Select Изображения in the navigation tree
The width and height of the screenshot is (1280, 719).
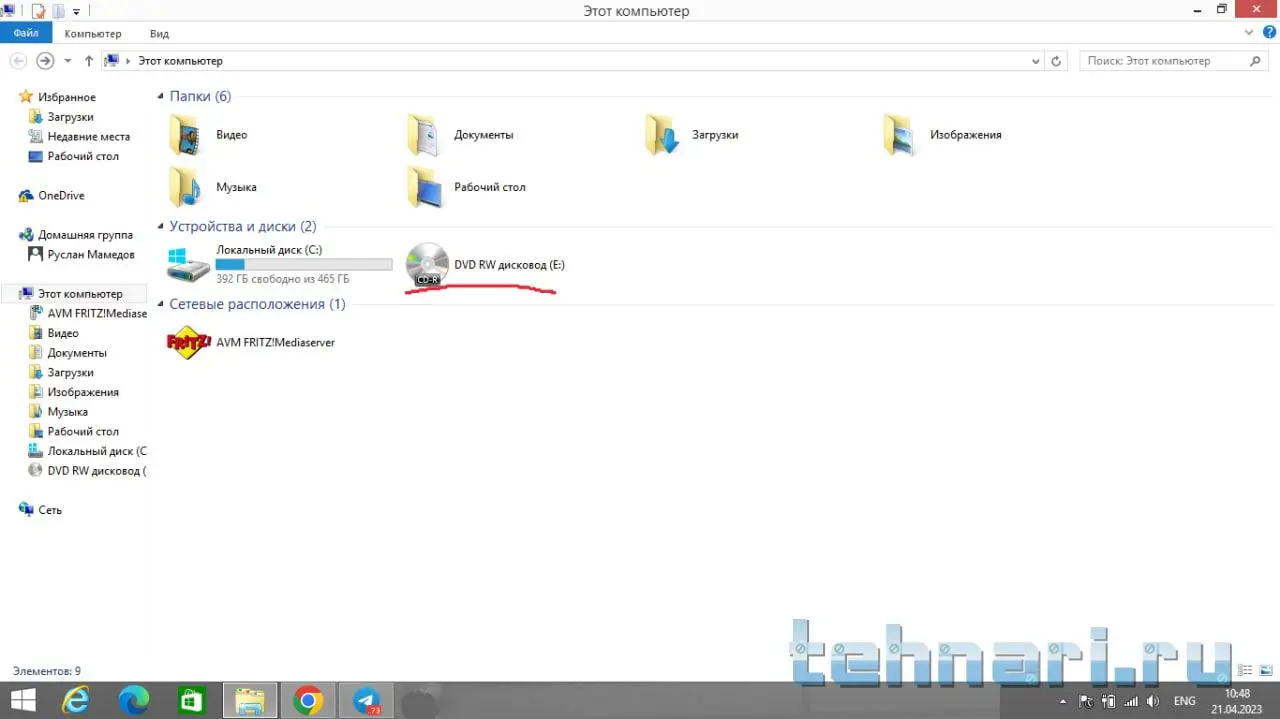(x=73, y=392)
